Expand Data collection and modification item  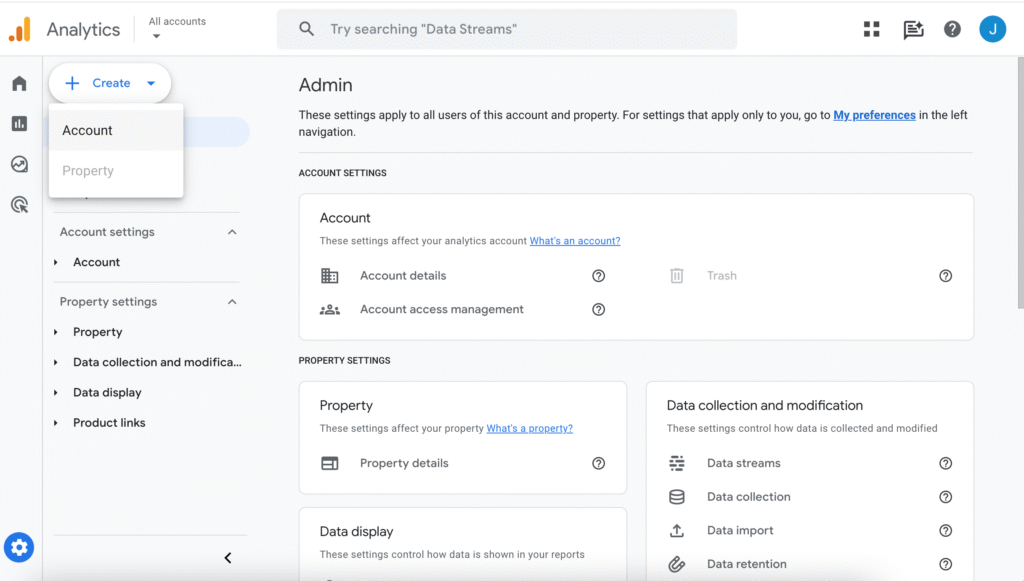(56, 362)
